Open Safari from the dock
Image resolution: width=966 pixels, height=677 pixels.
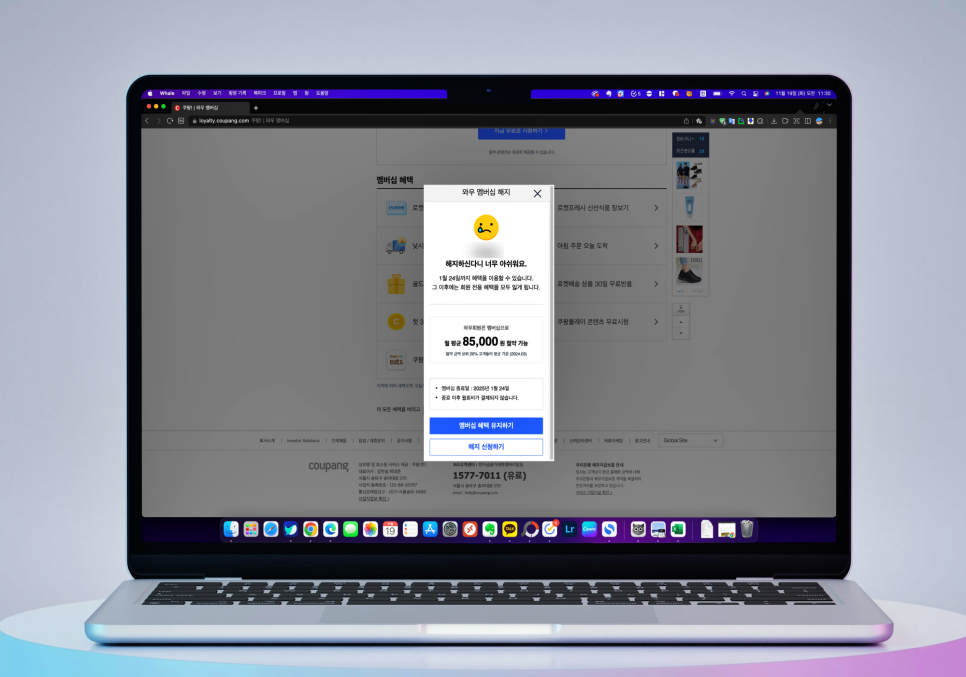tap(270, 529)
